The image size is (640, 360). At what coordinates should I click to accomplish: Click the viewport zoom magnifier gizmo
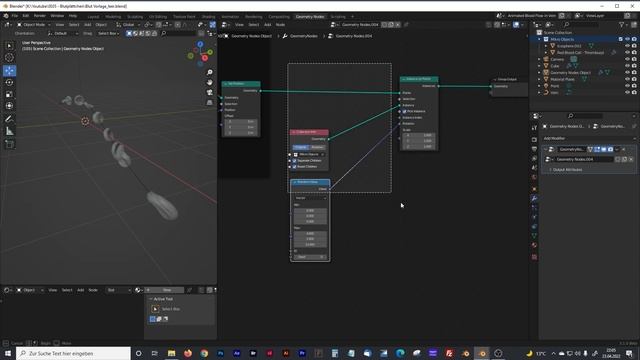pyautogui.click(x=209, y=72)
